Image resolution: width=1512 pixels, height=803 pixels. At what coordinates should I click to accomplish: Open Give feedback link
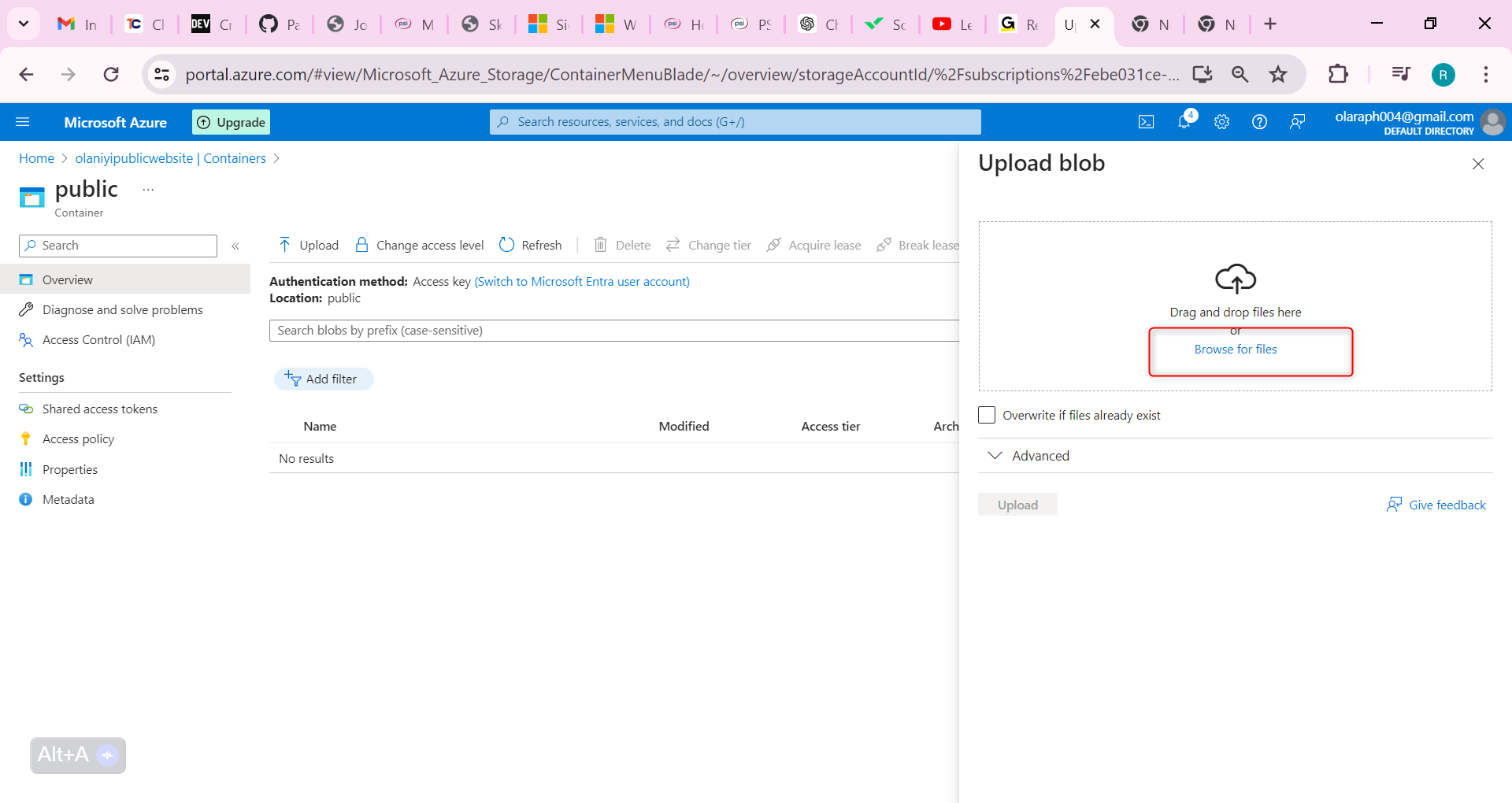[1436, 505]
